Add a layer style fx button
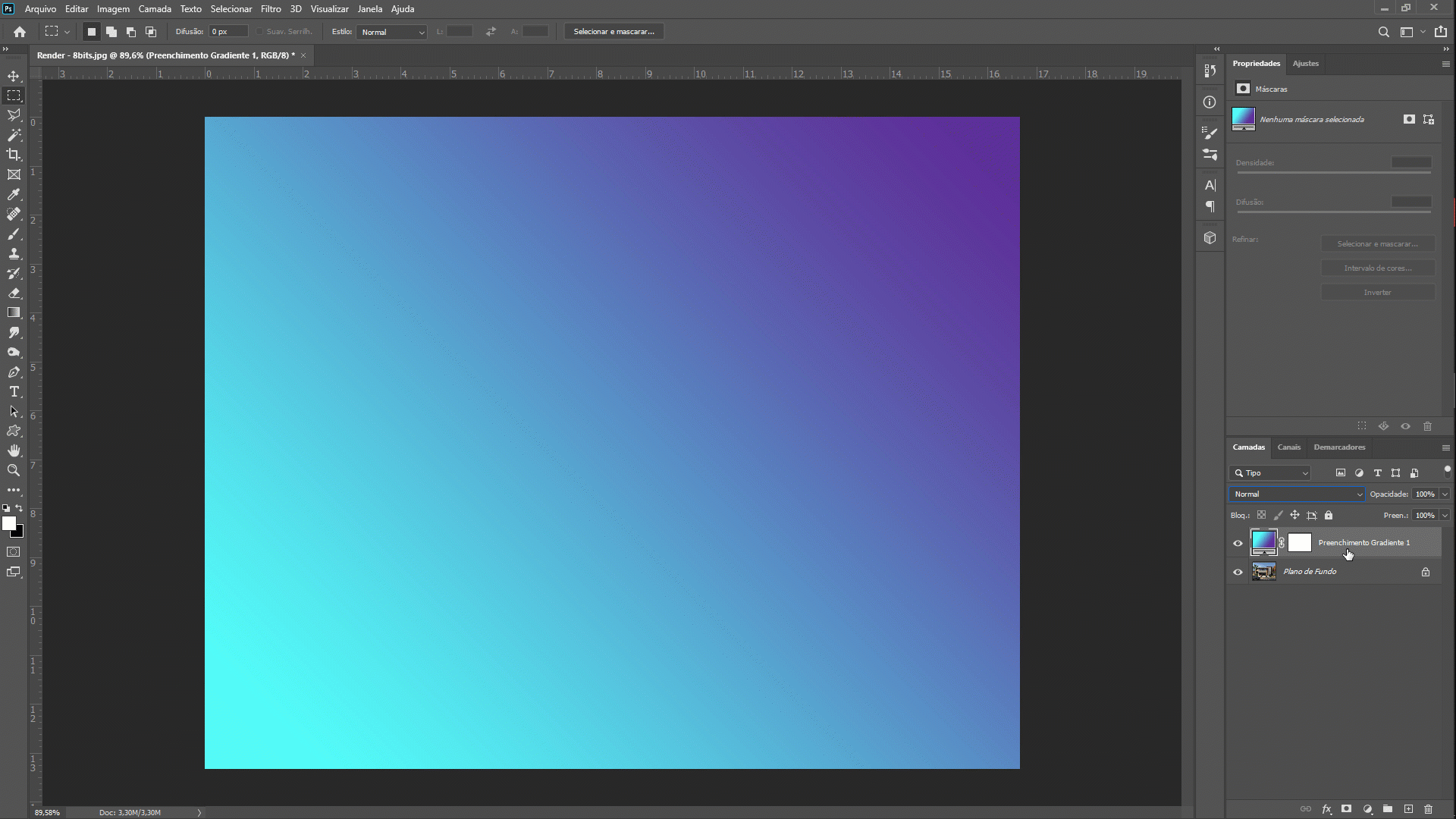This screenshot has width=1456, height=819. (1326, 809)
